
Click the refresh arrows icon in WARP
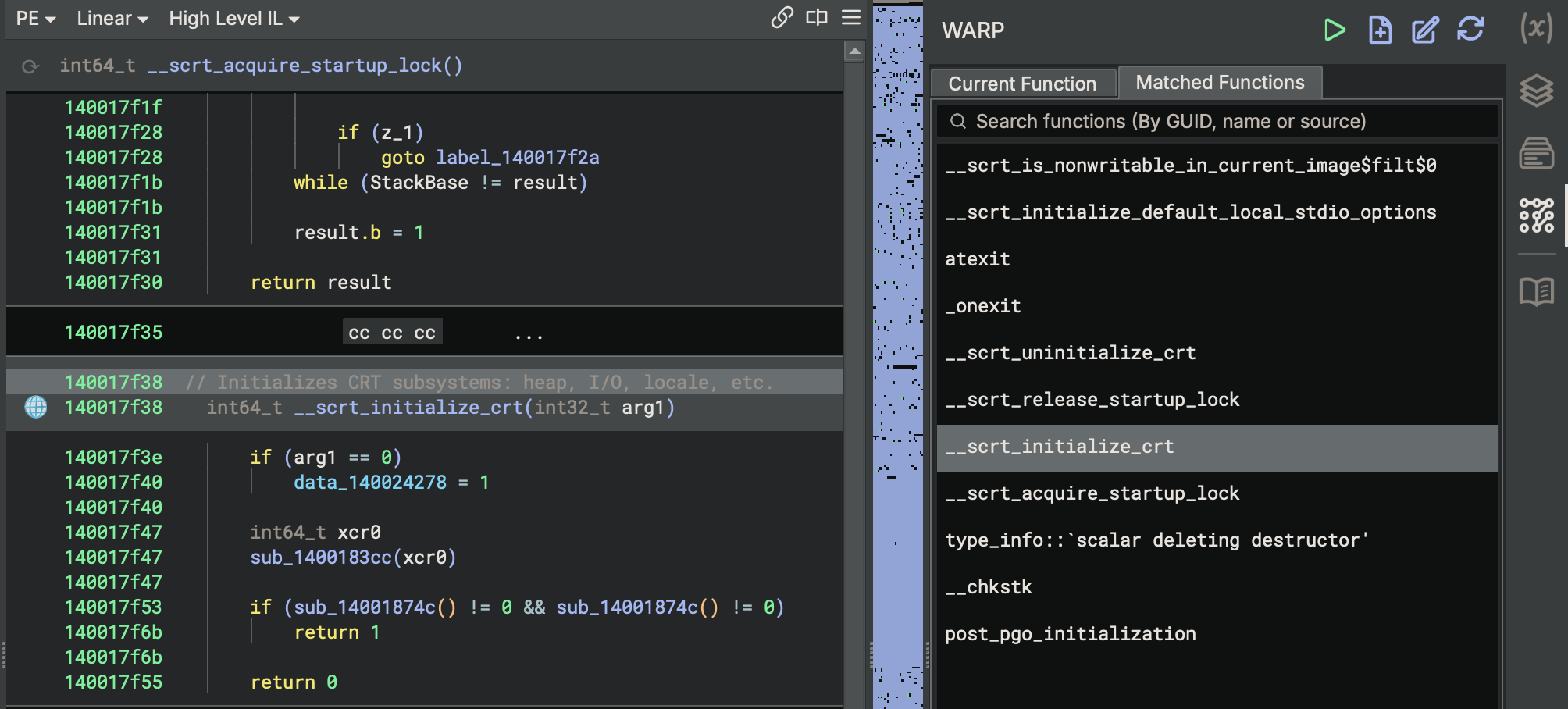point(1470,30)
